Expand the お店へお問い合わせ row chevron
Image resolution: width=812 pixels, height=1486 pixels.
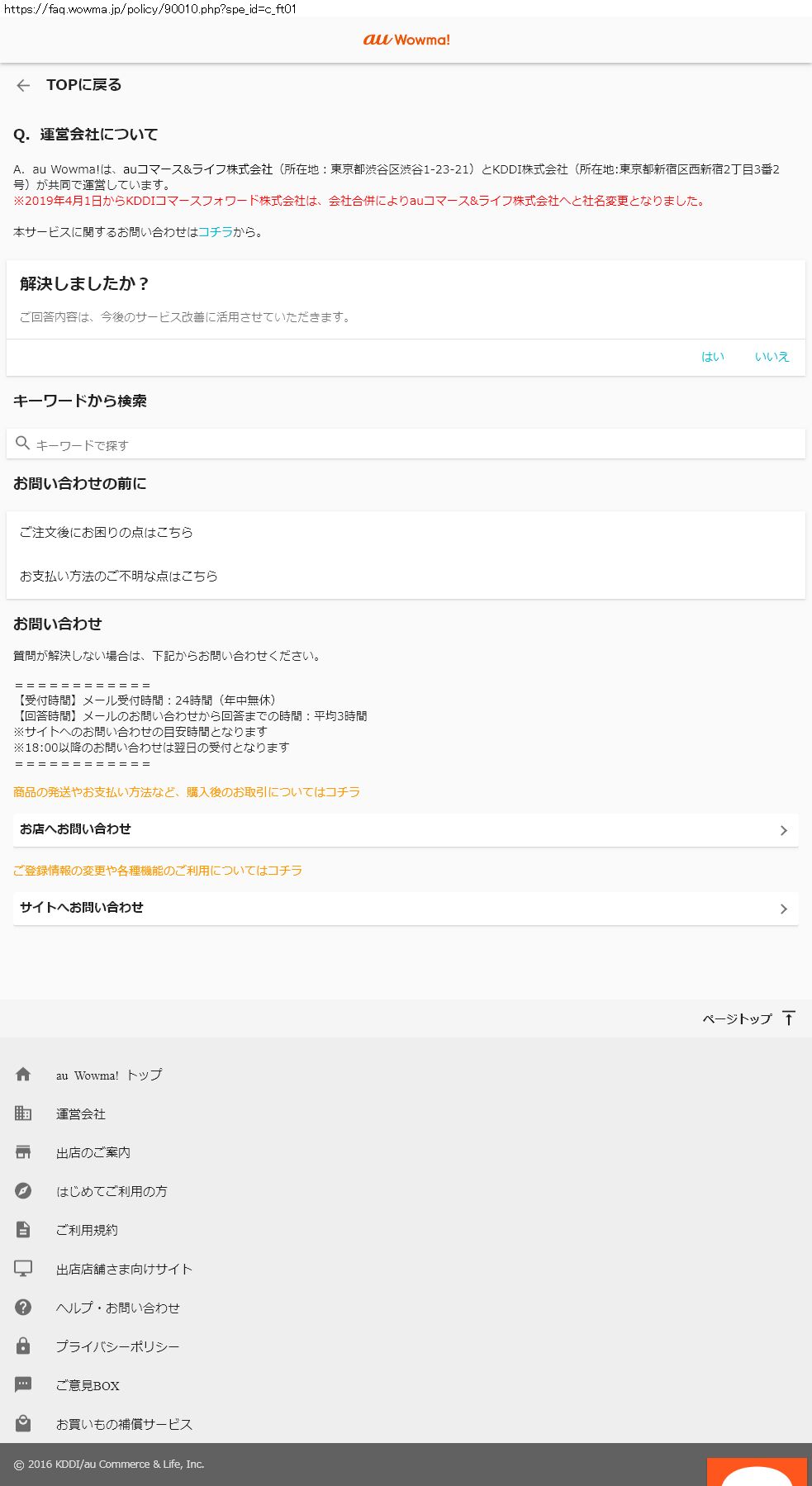tap(783, 830)
